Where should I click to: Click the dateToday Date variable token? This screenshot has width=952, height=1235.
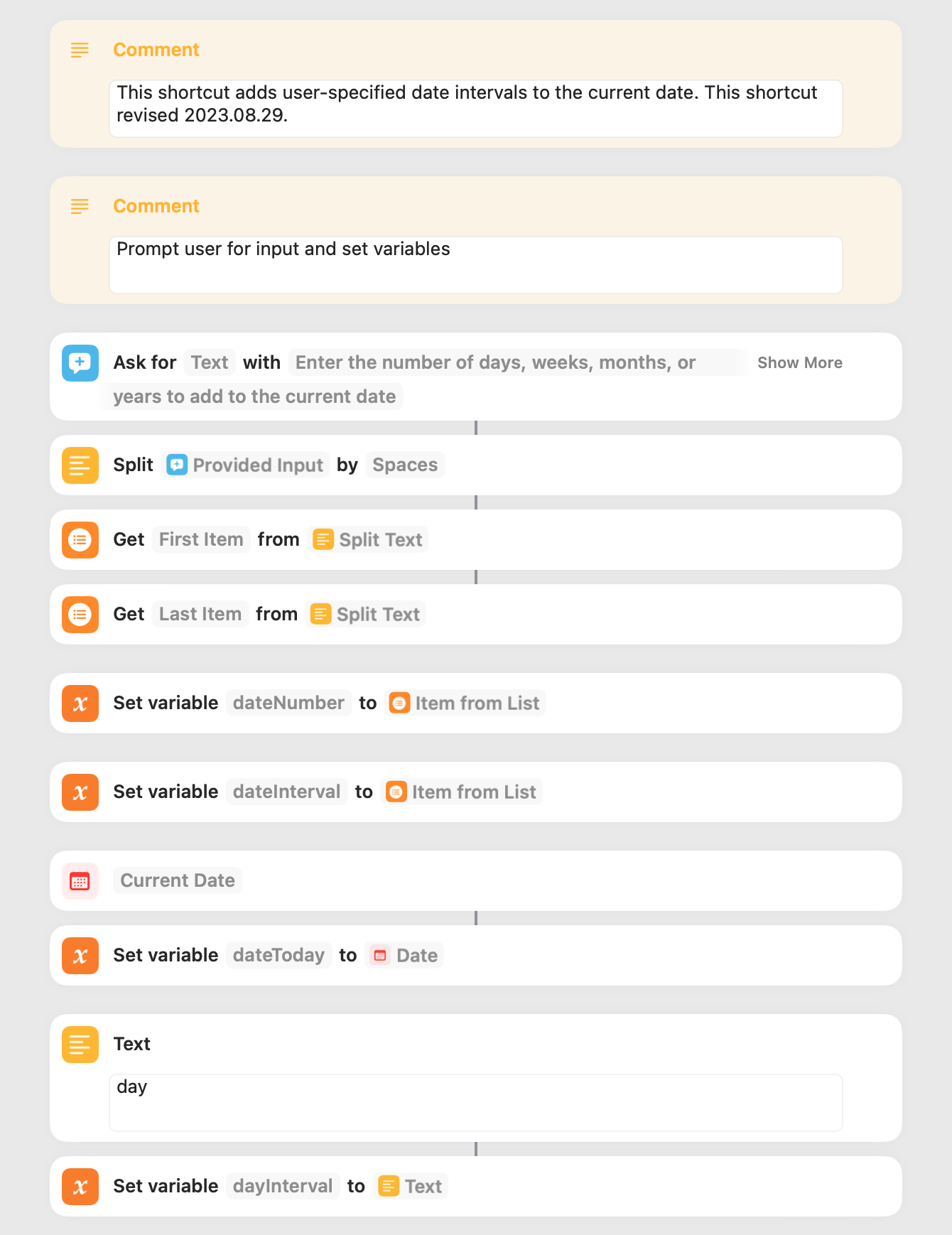(x=404, y=955)
